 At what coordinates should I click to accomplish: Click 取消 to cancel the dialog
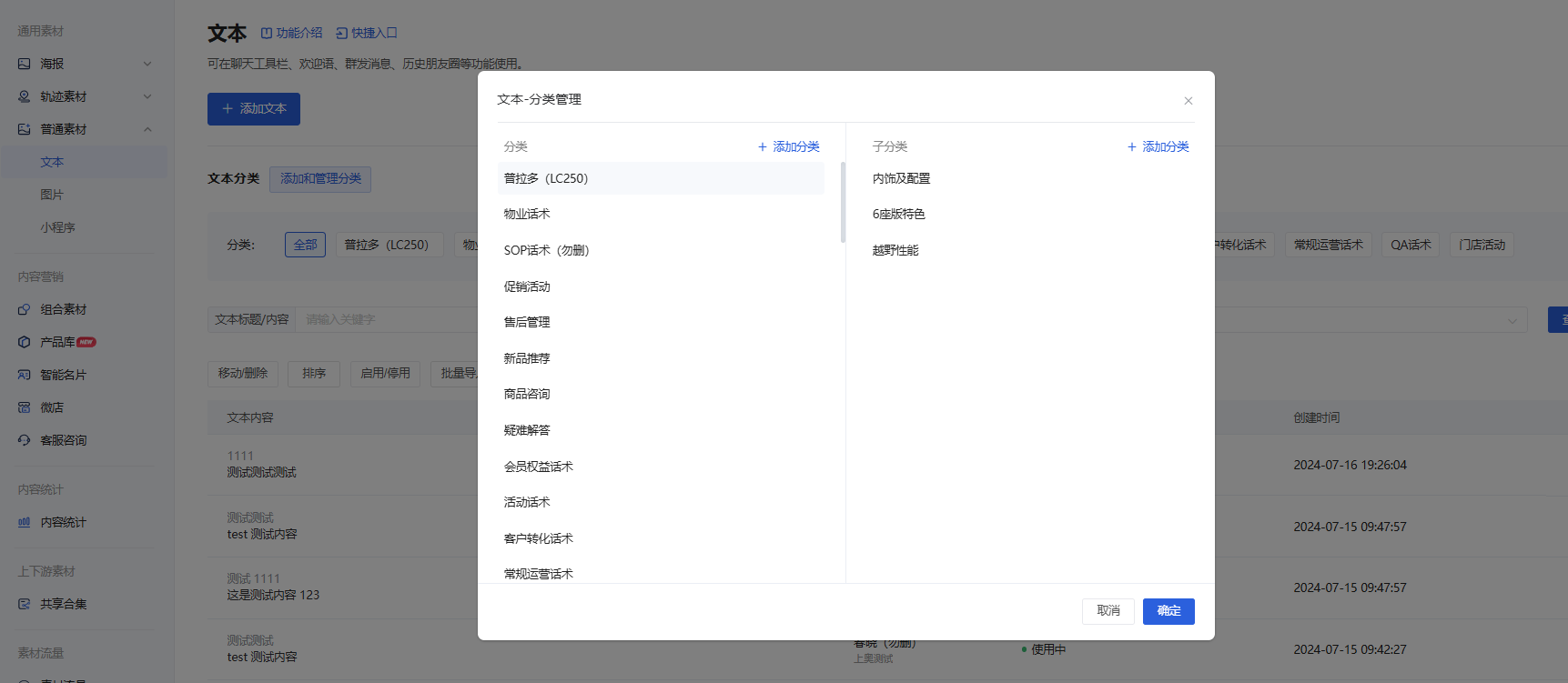(1108, 611)
